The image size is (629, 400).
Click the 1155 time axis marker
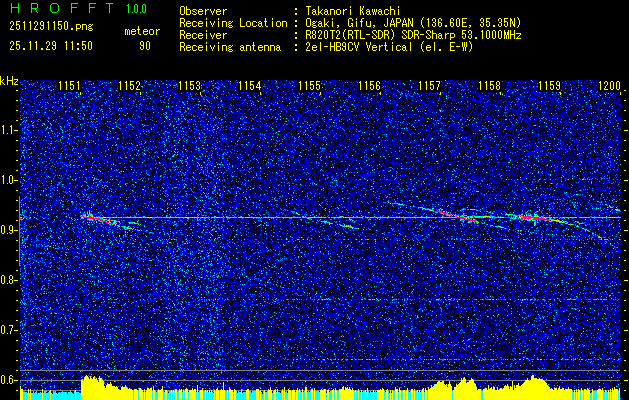point(309,86)
